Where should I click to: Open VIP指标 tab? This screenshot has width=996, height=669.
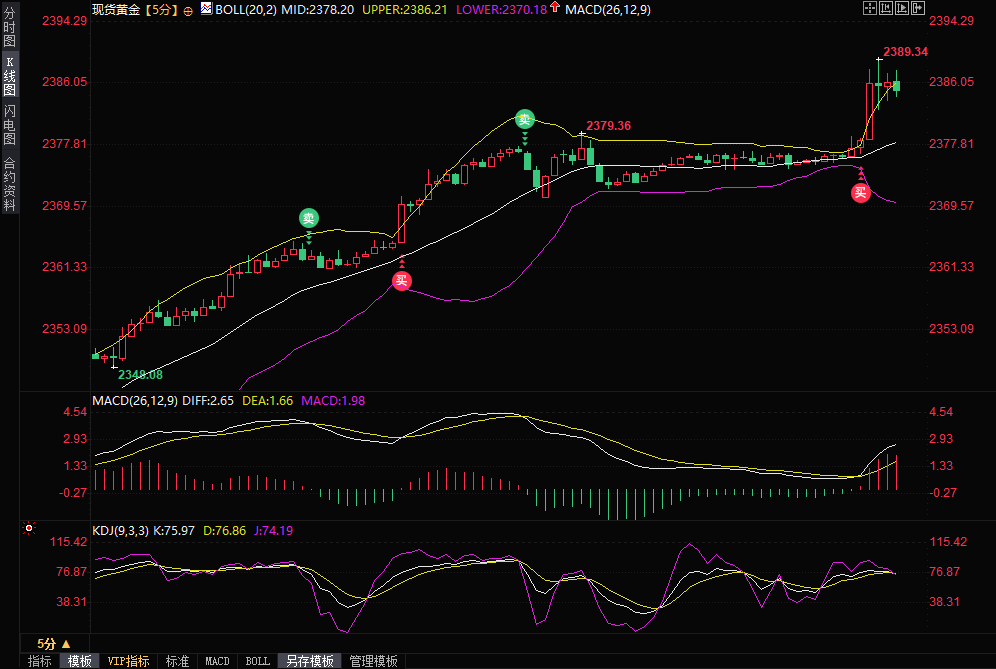(128, 661)
